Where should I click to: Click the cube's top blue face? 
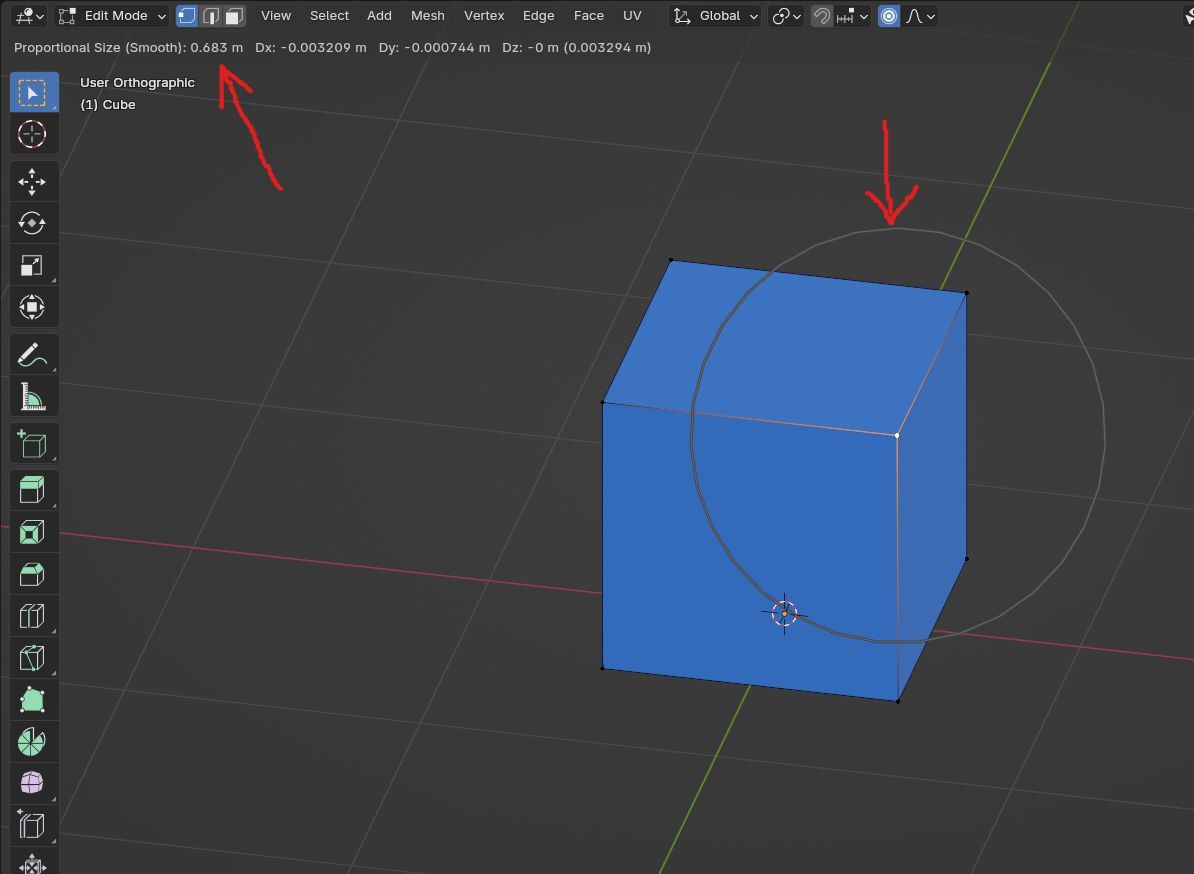tap(784, 346)
